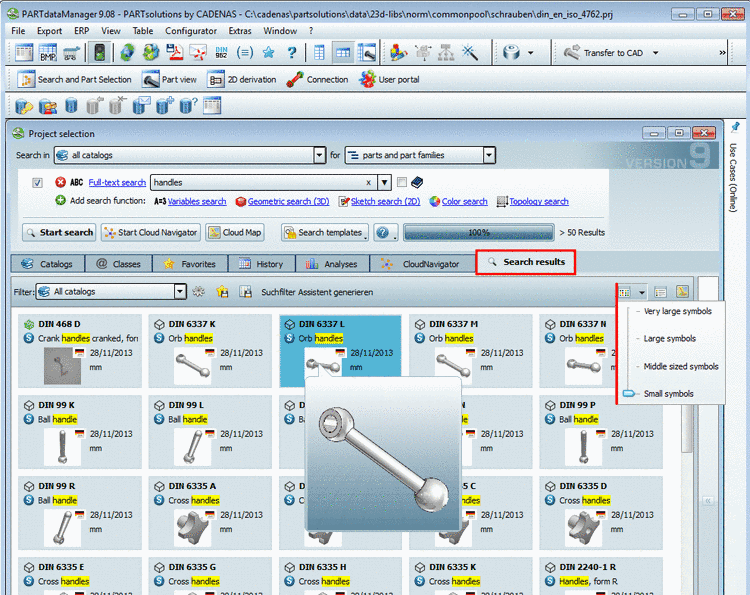Click the hierarchy tree toolbar icon
Viewport: 750px width, 595px height.
[446, 53]
